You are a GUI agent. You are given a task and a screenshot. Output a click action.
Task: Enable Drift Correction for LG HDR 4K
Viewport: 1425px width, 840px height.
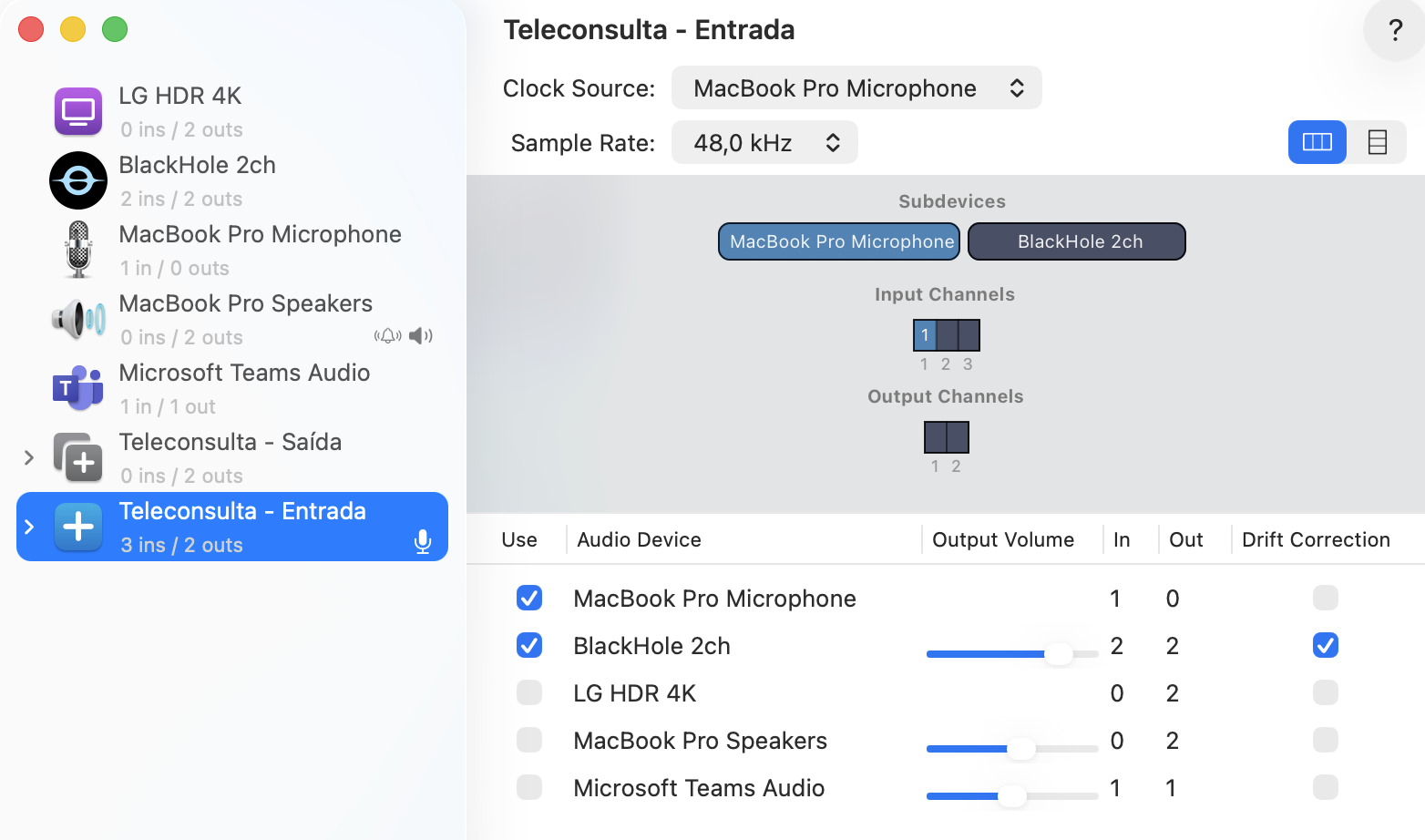click(1326, 692)
